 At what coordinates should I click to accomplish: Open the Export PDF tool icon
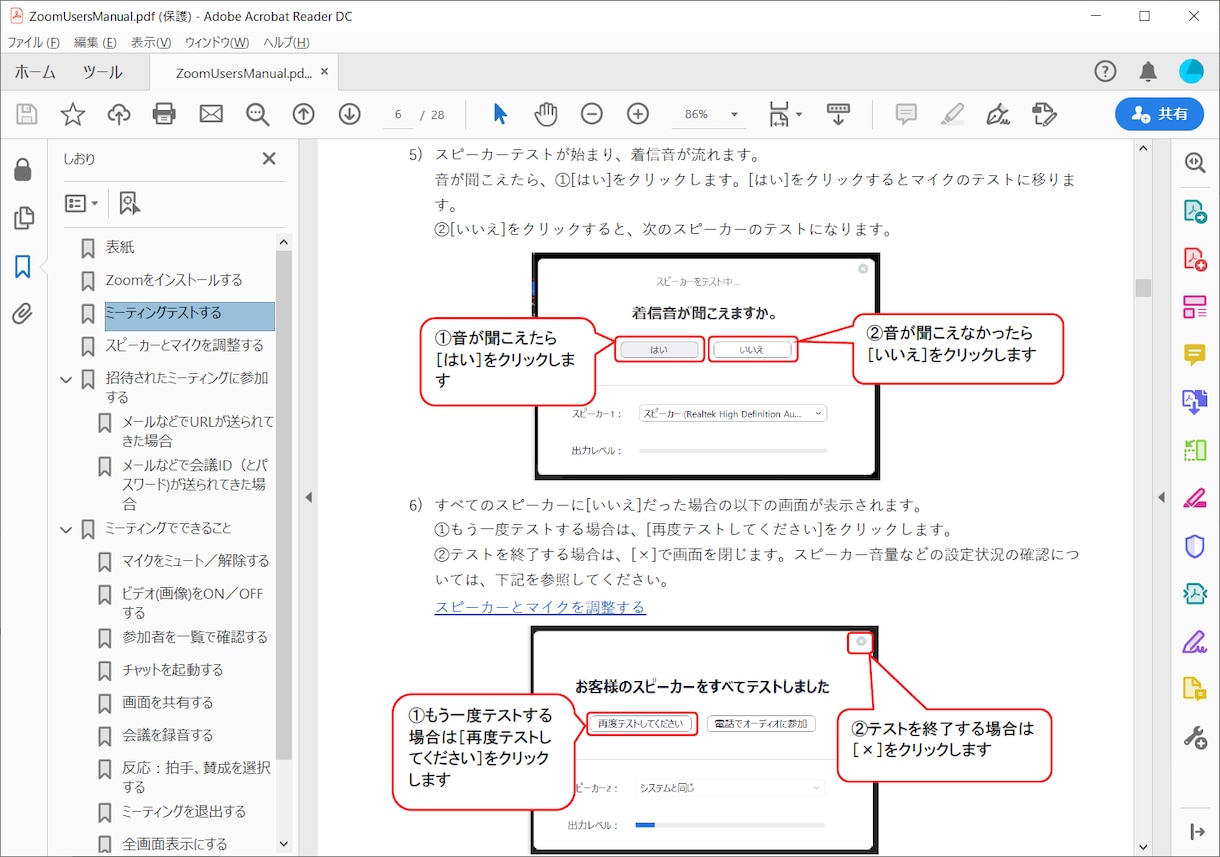[1195, 211]
